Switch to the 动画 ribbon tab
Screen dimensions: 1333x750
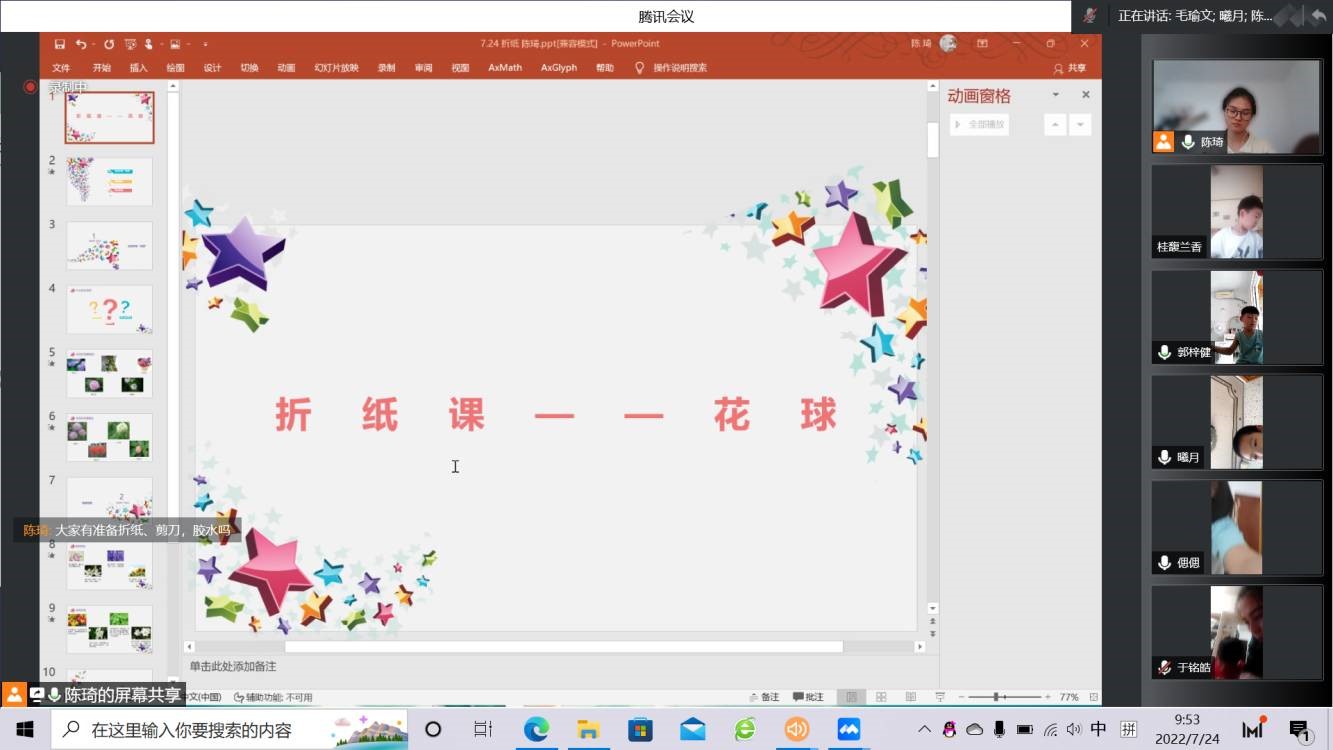(x=286, y=68)
